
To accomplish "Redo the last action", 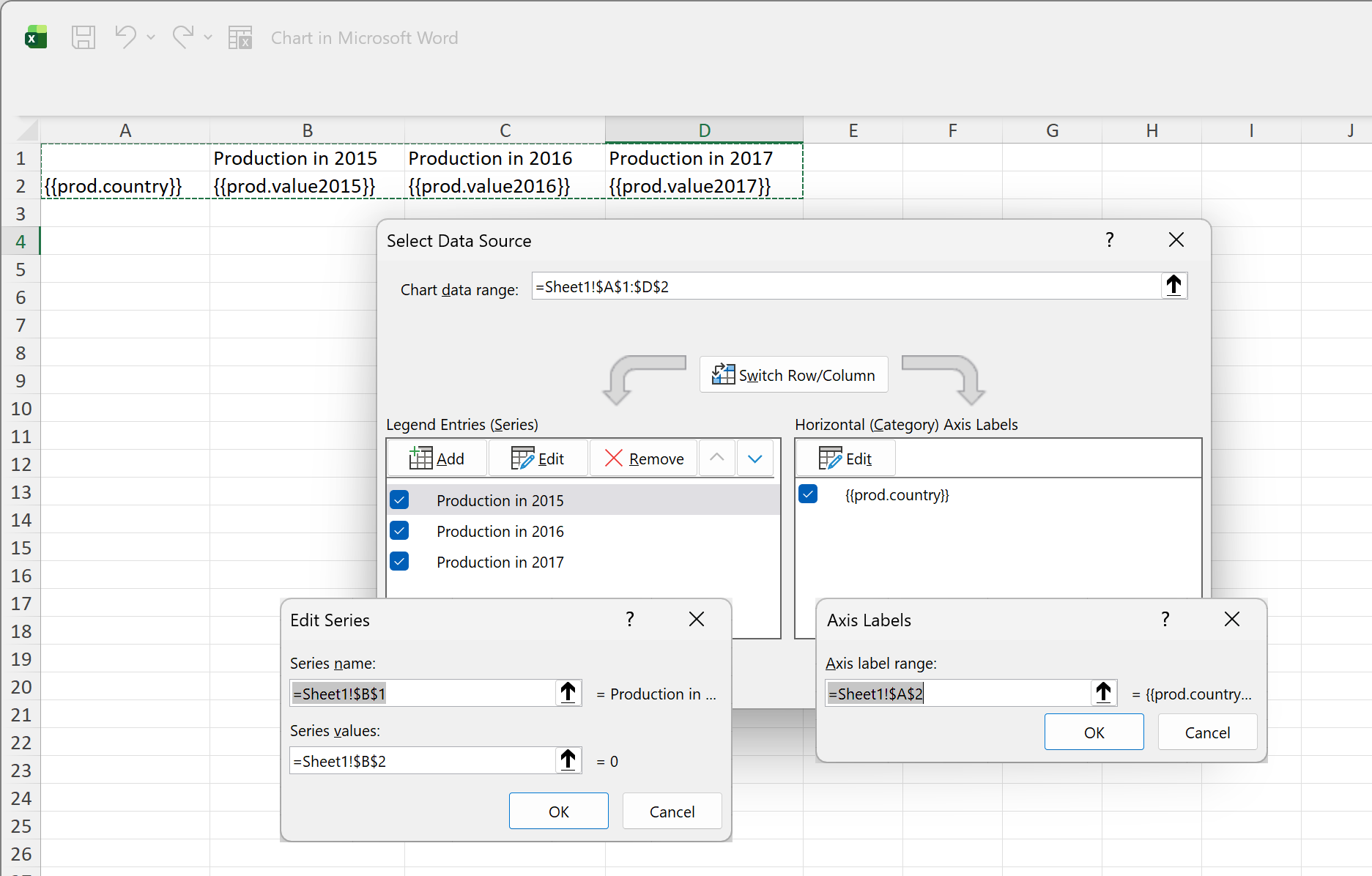I will click(182, 37).
